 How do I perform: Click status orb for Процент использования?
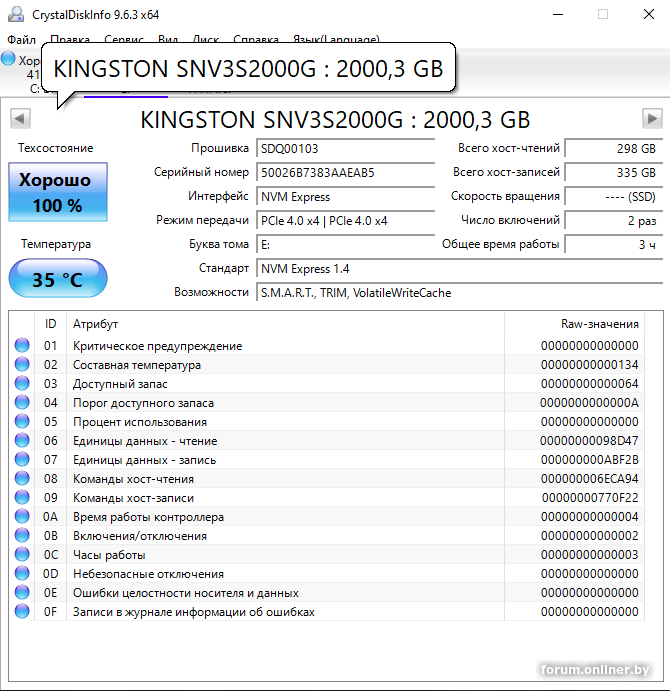click(x=22, y=421)
